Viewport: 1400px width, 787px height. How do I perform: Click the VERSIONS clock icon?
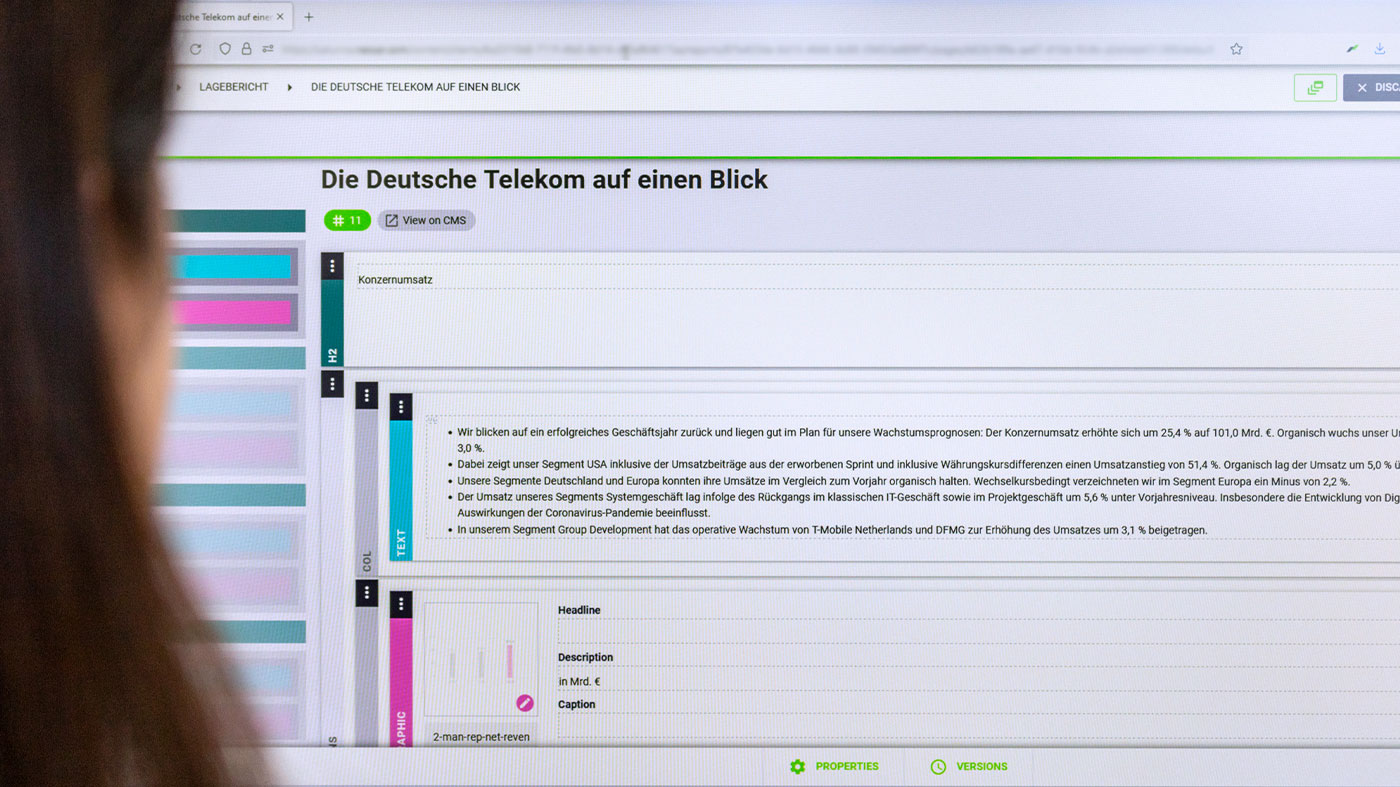(x=938, y=767)
